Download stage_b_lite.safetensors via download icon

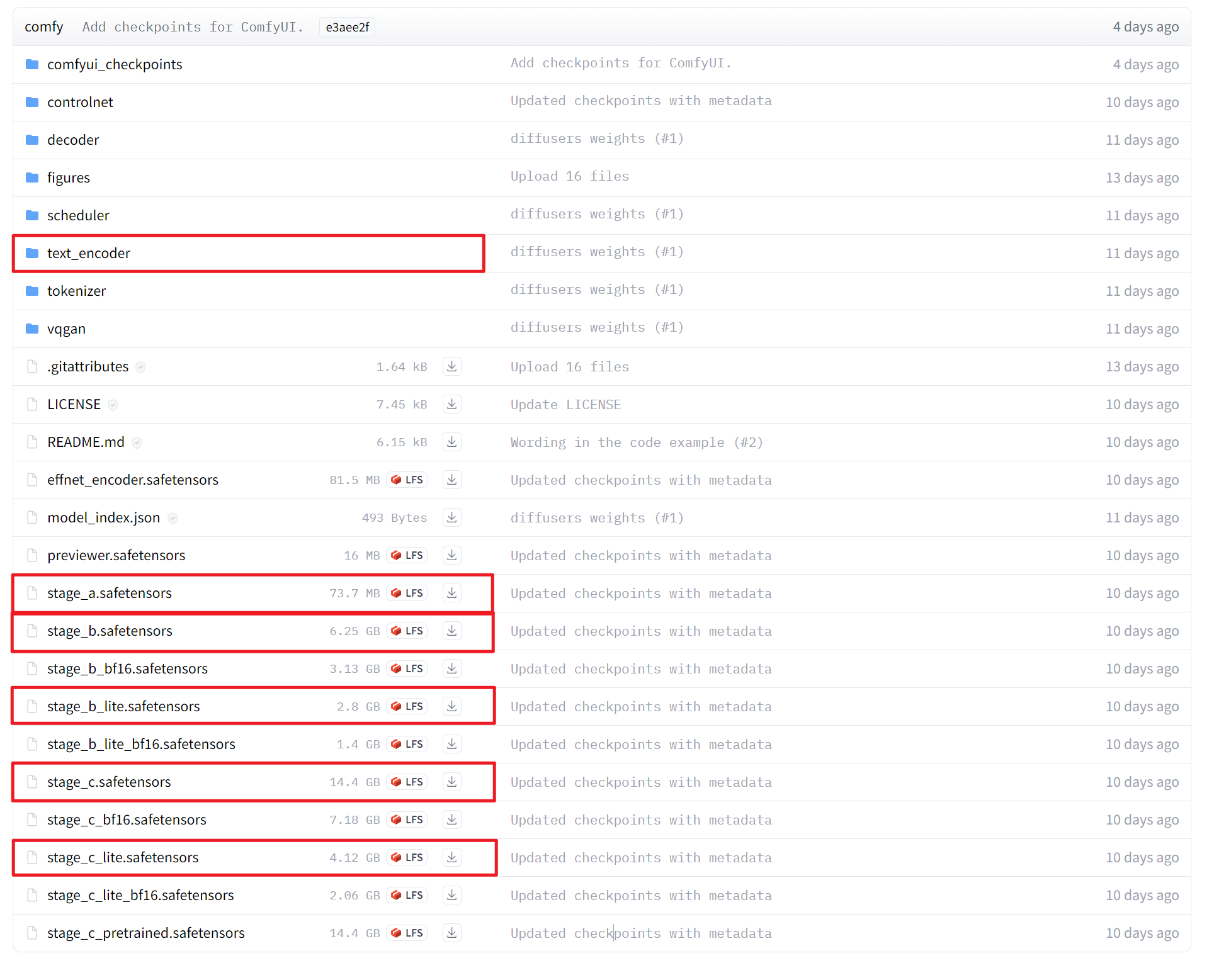click(x=451, y=706)
